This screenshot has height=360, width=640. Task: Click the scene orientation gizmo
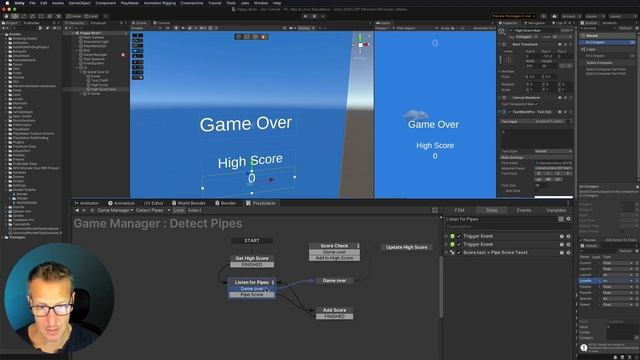click(360, 44)
